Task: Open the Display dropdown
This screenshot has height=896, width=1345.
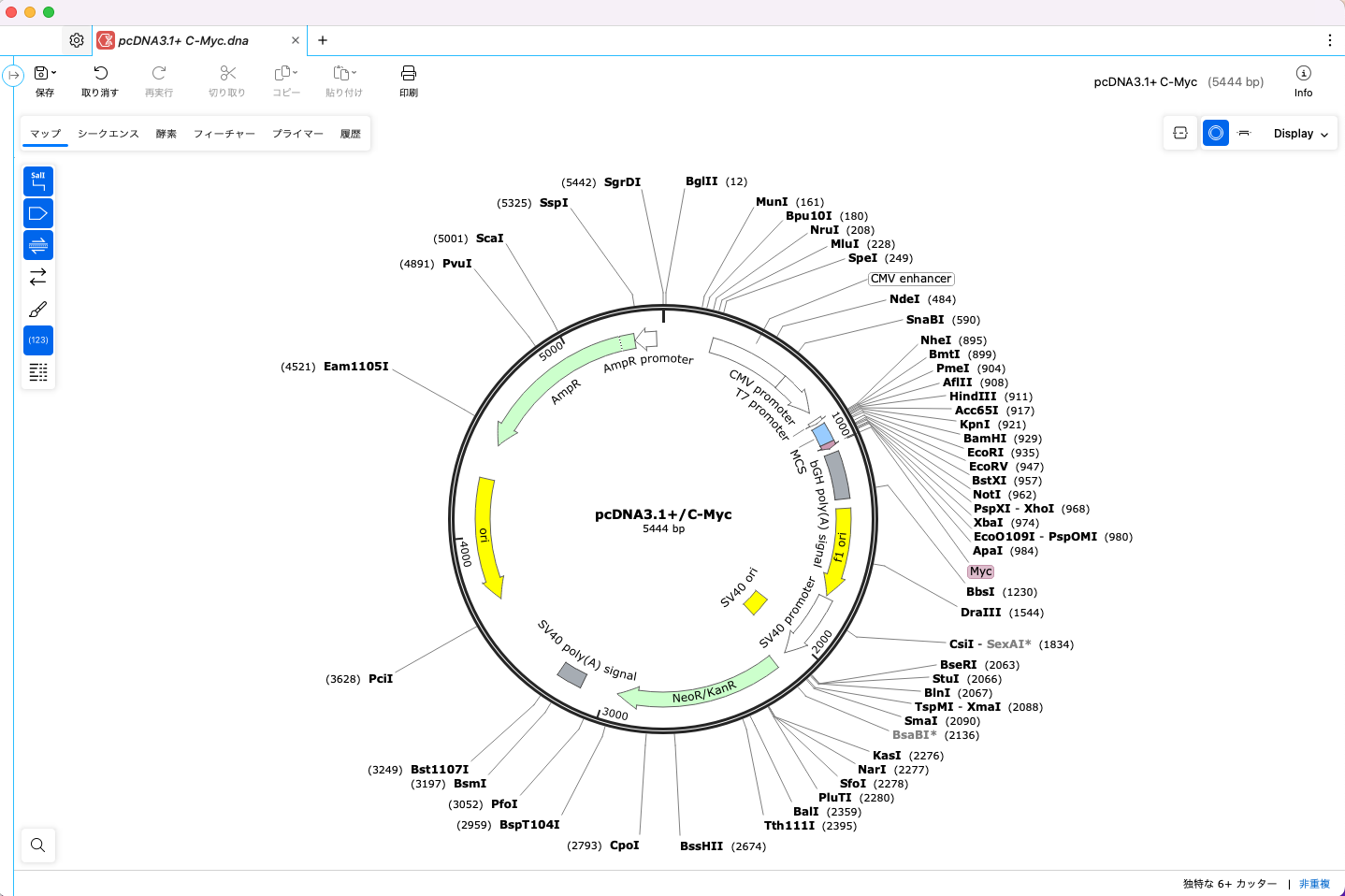Action: click(x=1300, y=133)
